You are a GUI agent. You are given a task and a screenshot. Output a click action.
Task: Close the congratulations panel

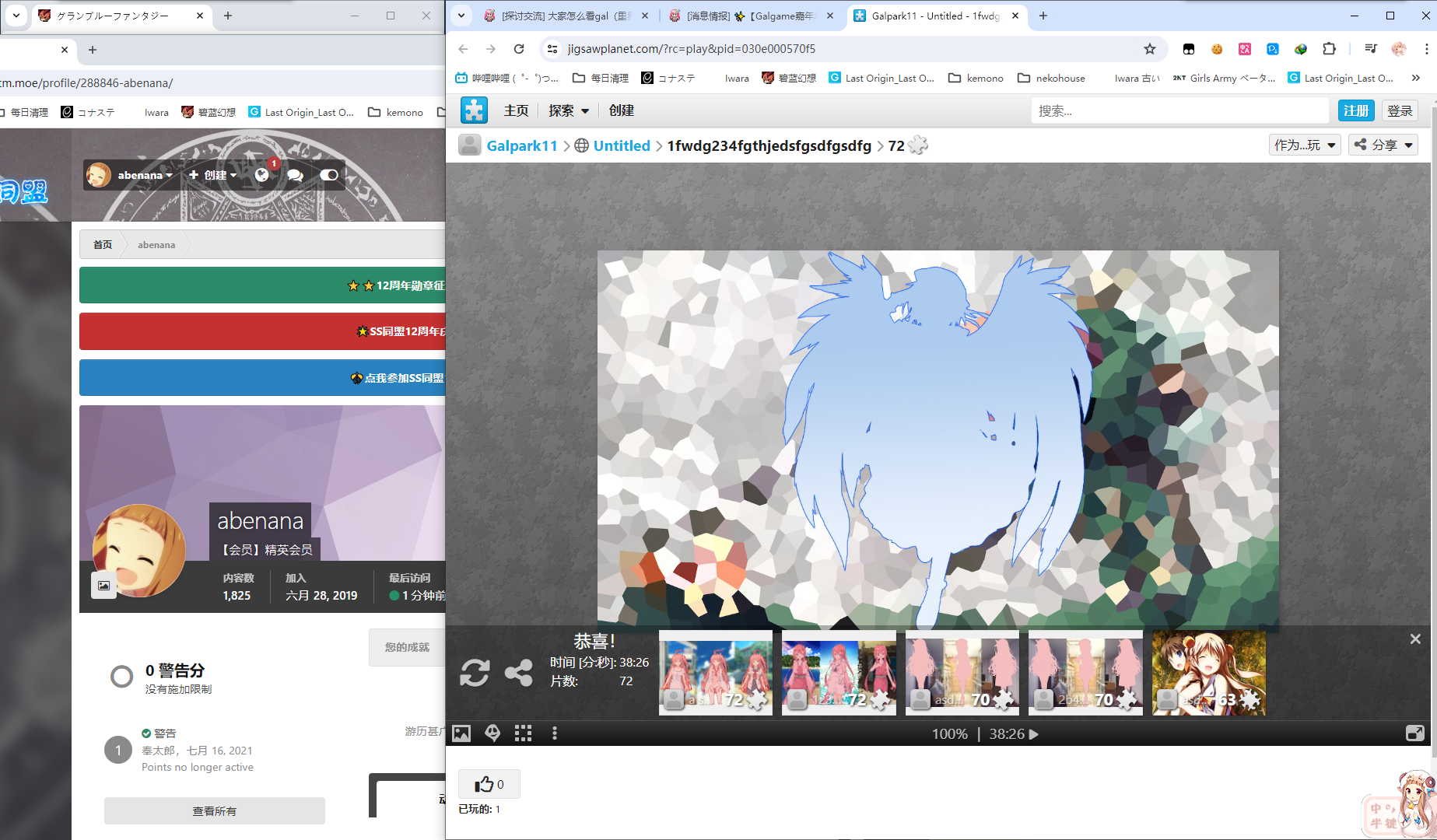[1415, 639]
